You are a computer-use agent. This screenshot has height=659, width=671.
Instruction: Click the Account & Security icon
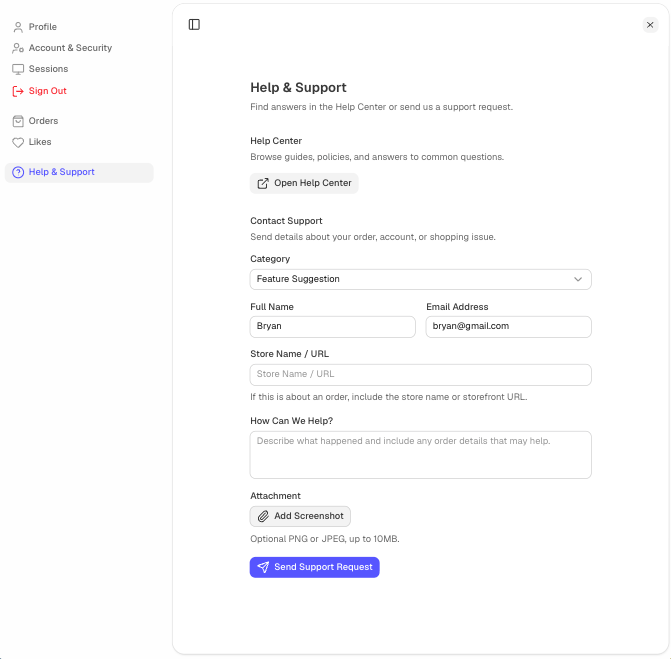(18, 48)
